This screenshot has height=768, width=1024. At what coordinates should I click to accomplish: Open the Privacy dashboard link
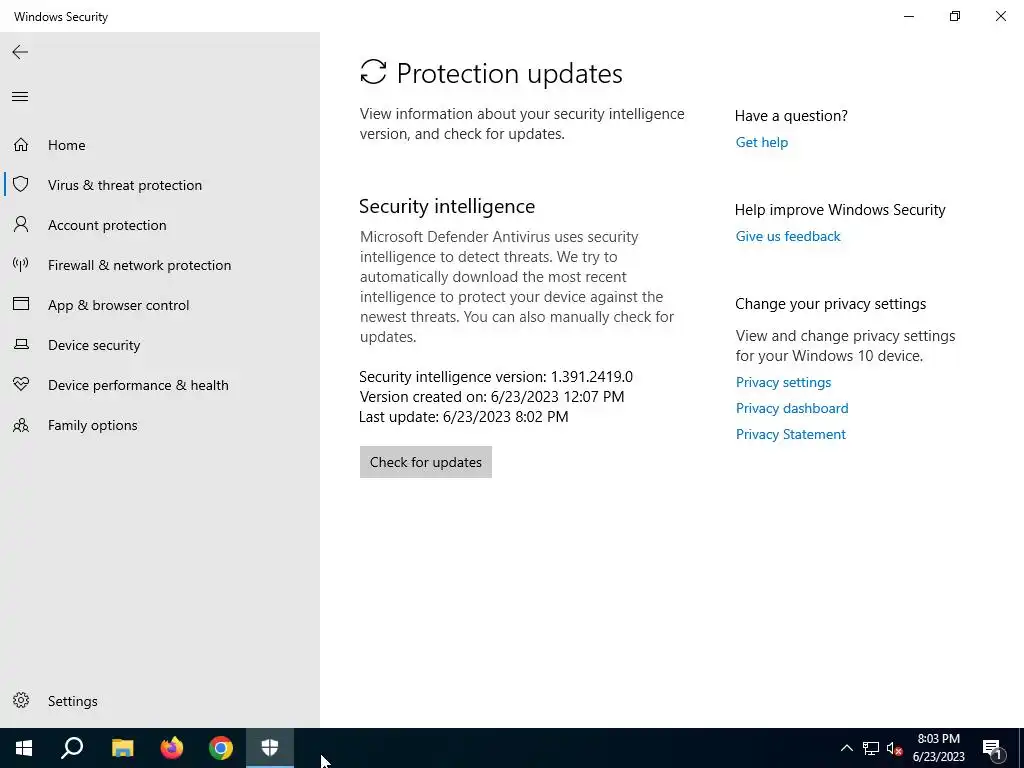pos(792,408)
